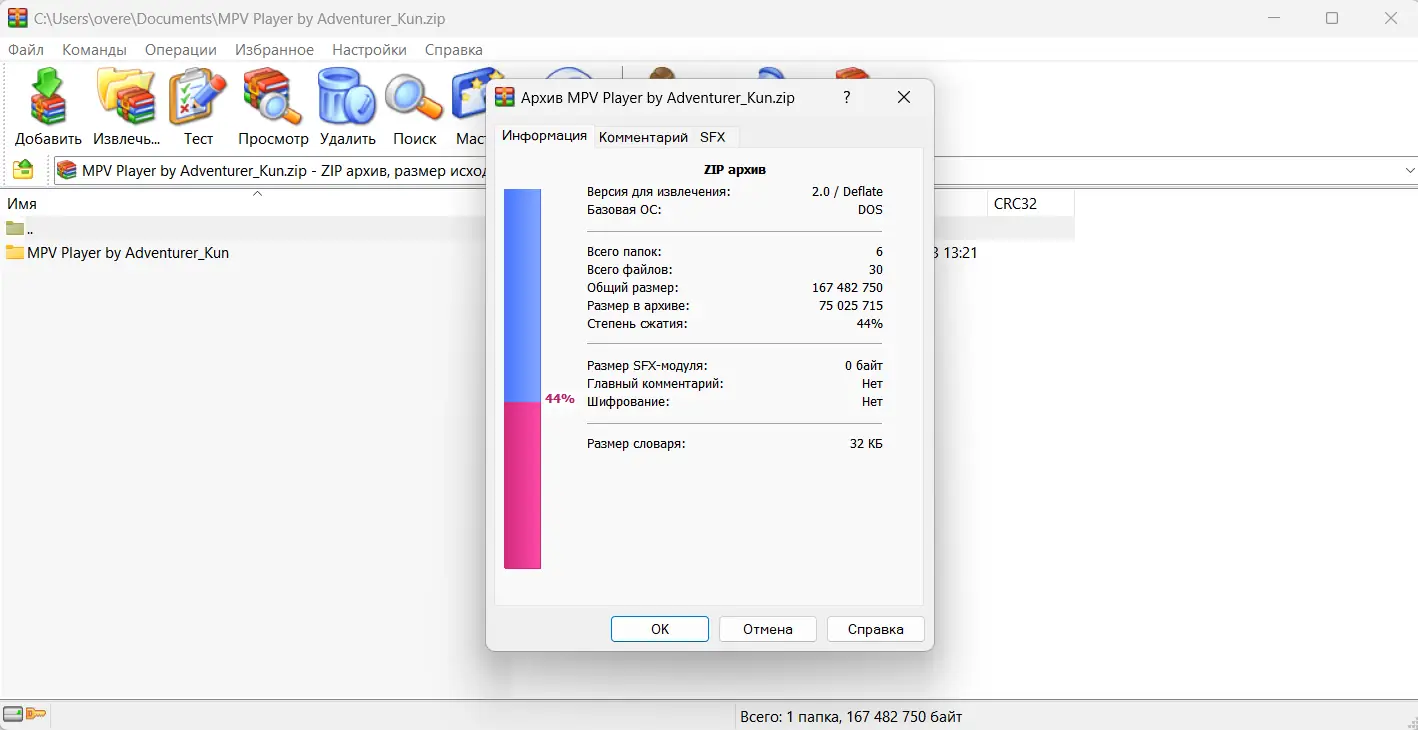Open the Справка menu in the menu bar
Image resolution: width=1418 pixels, height=730 pixels.
454,50
